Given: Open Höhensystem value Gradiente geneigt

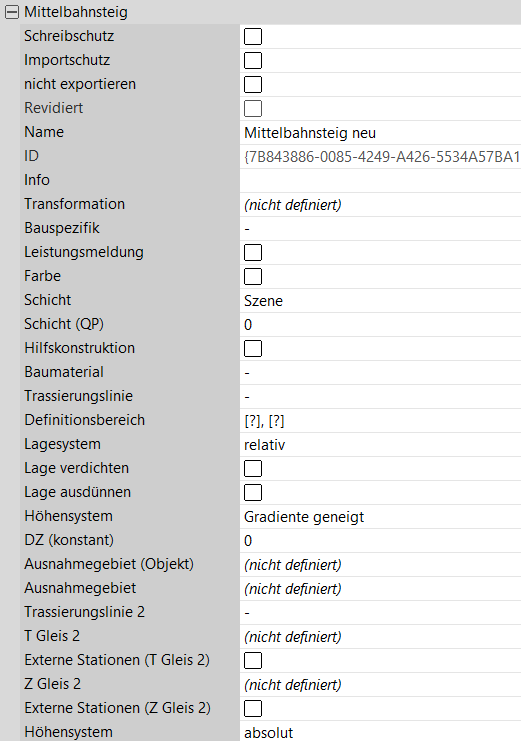Looking at the screenshot, I should click(x=380, y=517).
